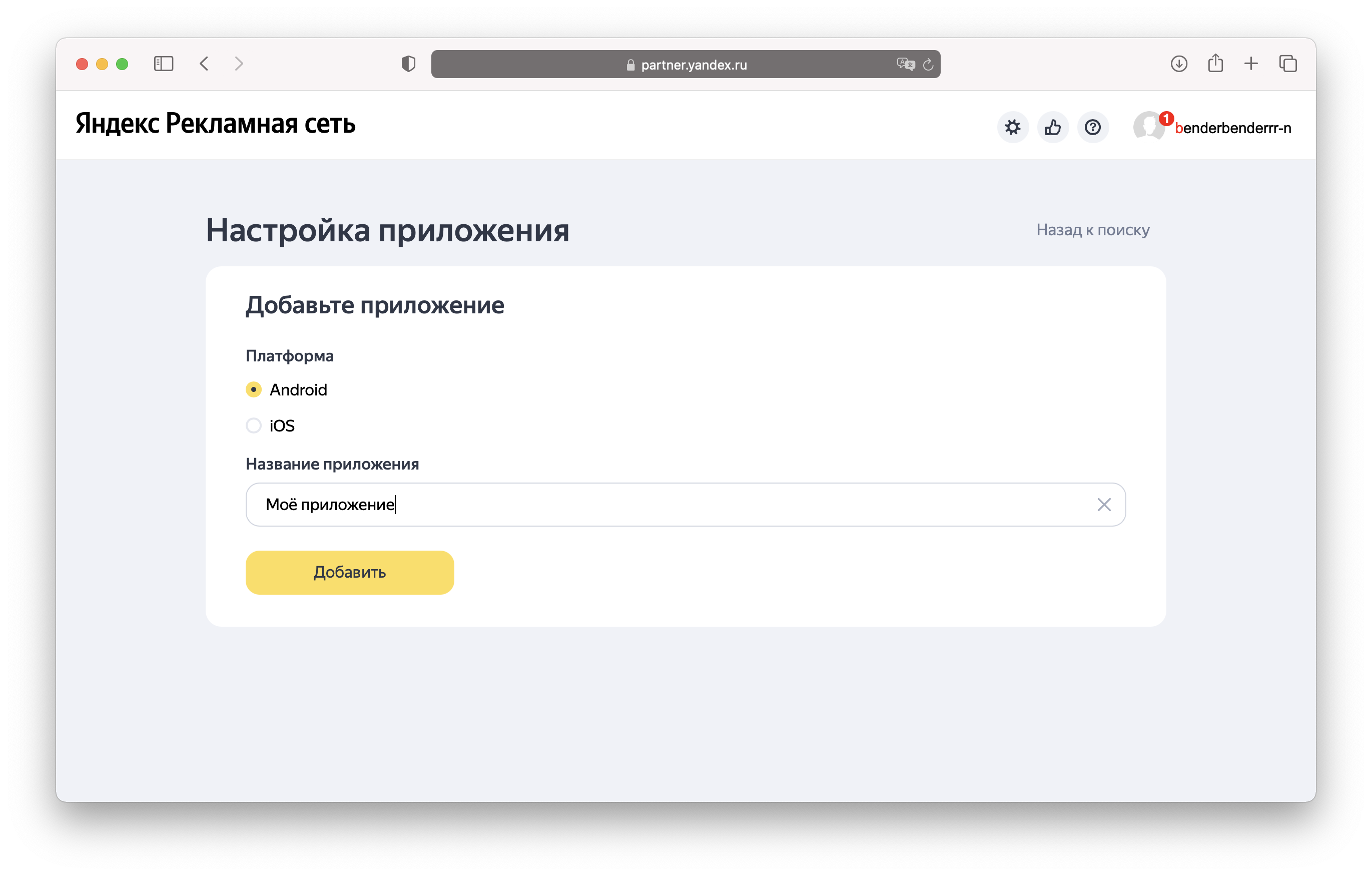The width and height of the screenshot is (1372, 876).
Task: Go back with the Safari back arrow
Action: tap(204, 63)
